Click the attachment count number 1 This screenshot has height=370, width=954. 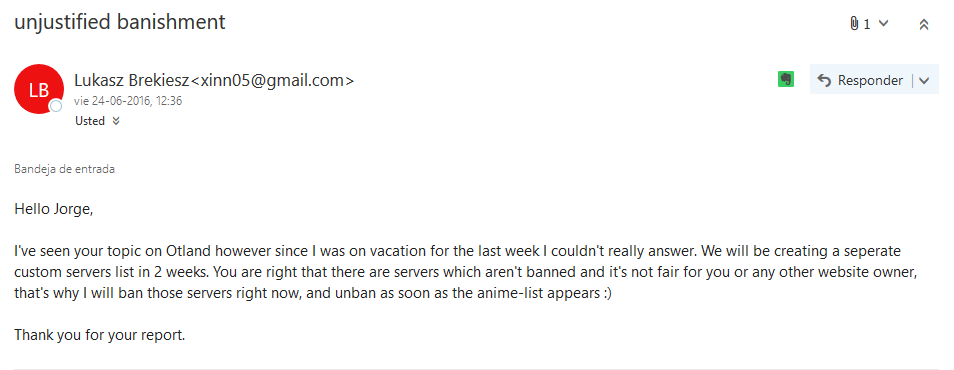tap(867, 24)
